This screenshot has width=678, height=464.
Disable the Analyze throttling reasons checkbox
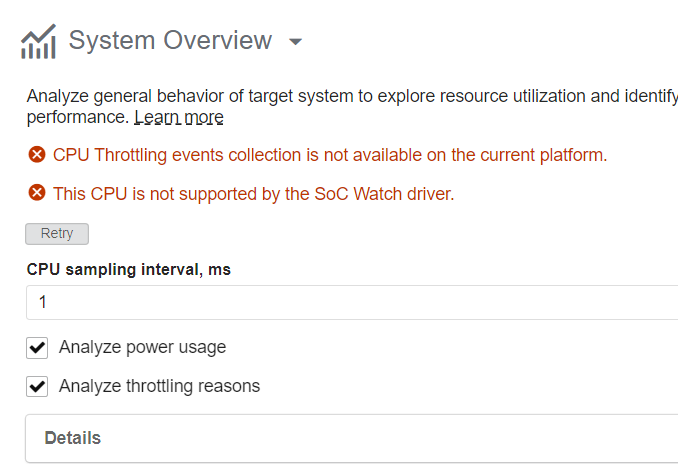[38, 386]
